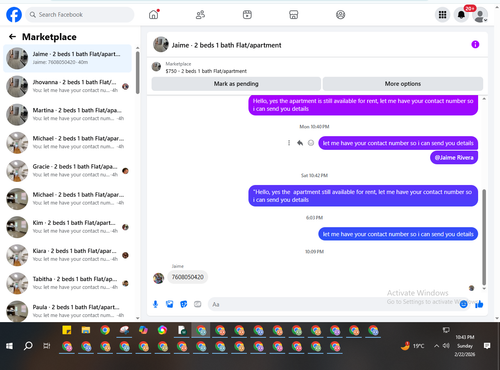Go back using the Marketplace back arrow

(12, 37)
